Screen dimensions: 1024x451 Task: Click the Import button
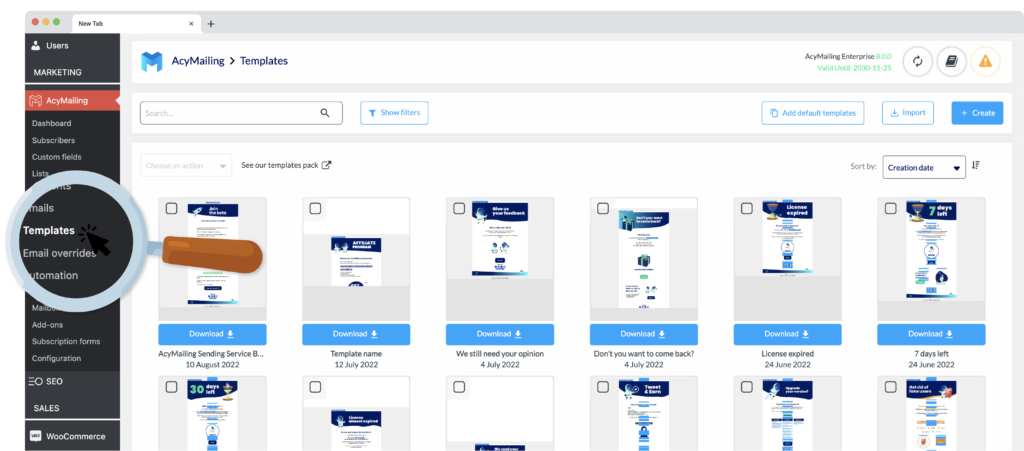click(908, 113)
